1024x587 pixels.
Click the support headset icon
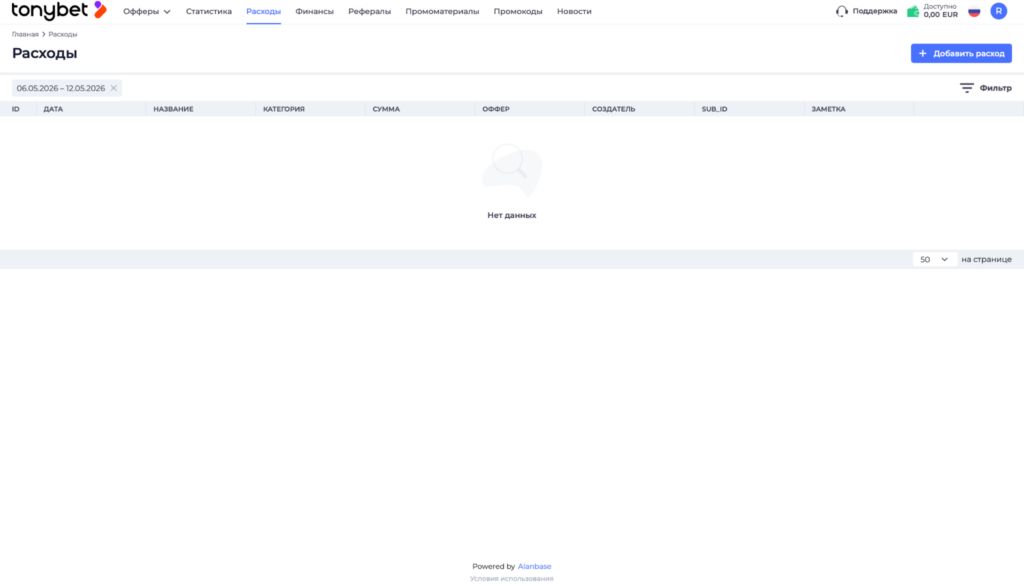click(x=842, y=11)
